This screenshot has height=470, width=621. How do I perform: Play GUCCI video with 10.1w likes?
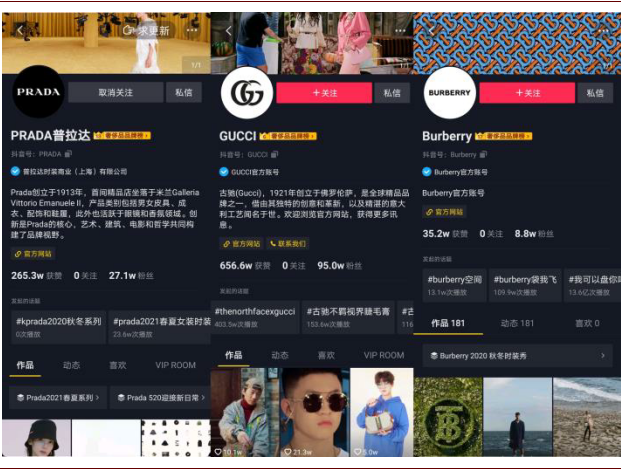click(x=245, y=412)
